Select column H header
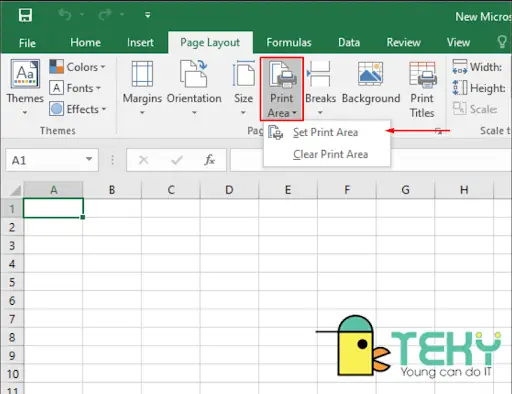512x394 pixels. pyautogui.click(x=464, y=190)
